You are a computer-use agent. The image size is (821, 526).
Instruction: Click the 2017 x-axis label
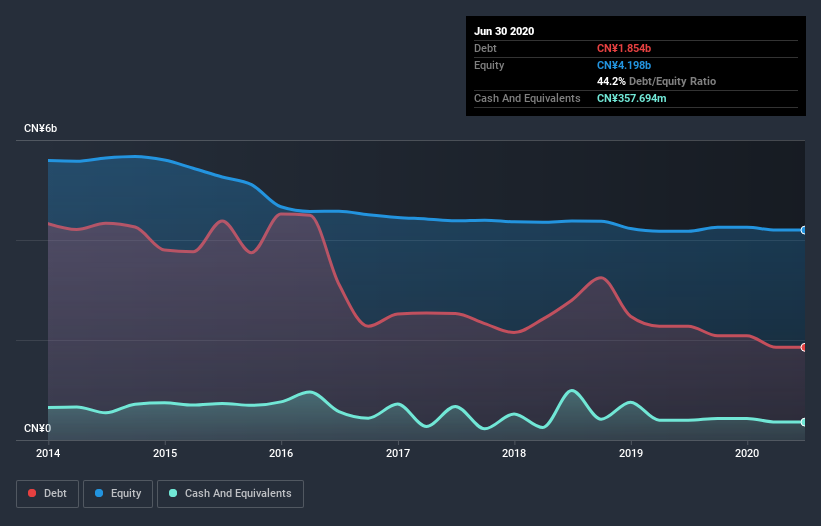point(398,453)
